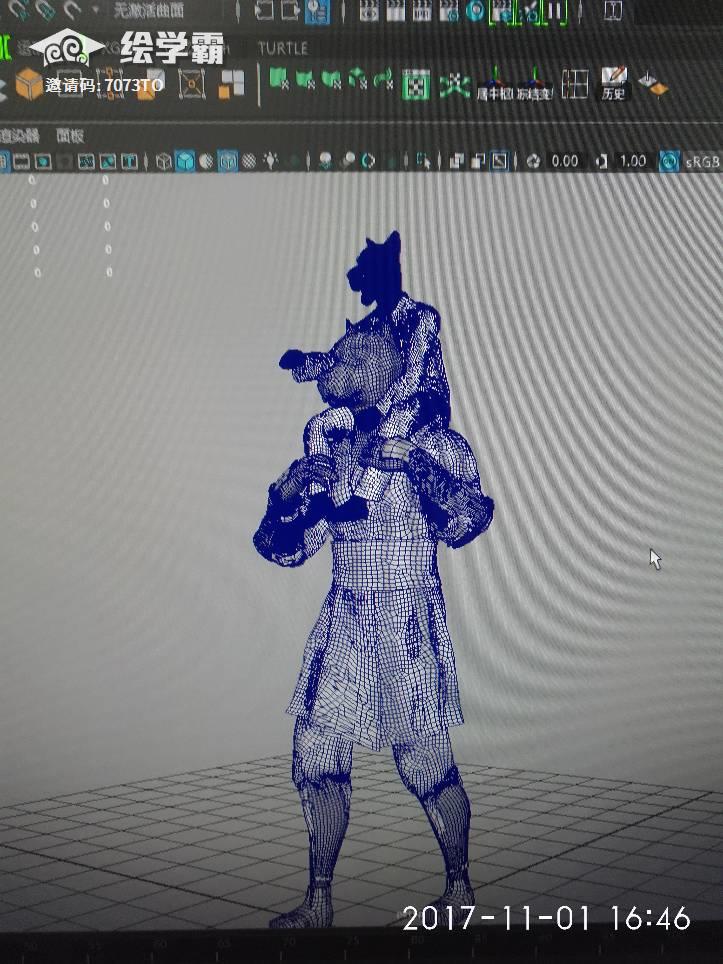Open the green checkerboard UV shelf icon
The height and width of the screenshot is (964, 723).
click(x=416, y=84)
